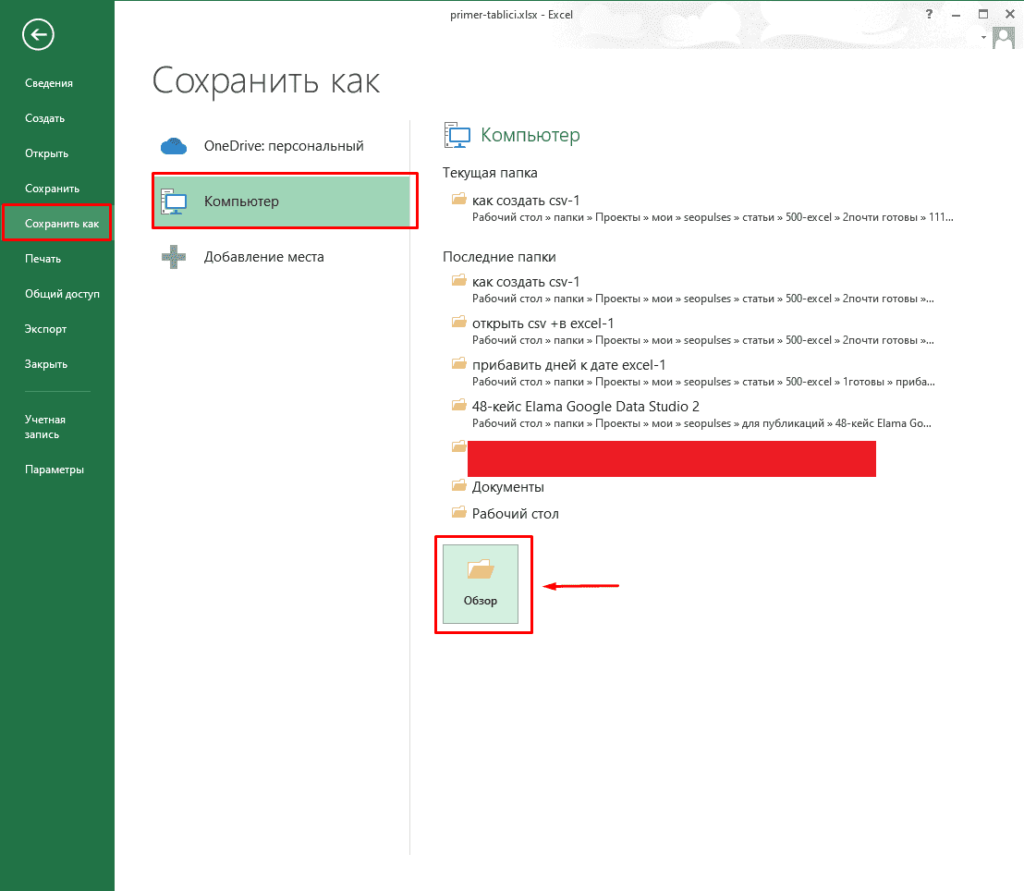Select the Печать menu item
Screen dimensions: 1024x891
click(x=43, y=258)
